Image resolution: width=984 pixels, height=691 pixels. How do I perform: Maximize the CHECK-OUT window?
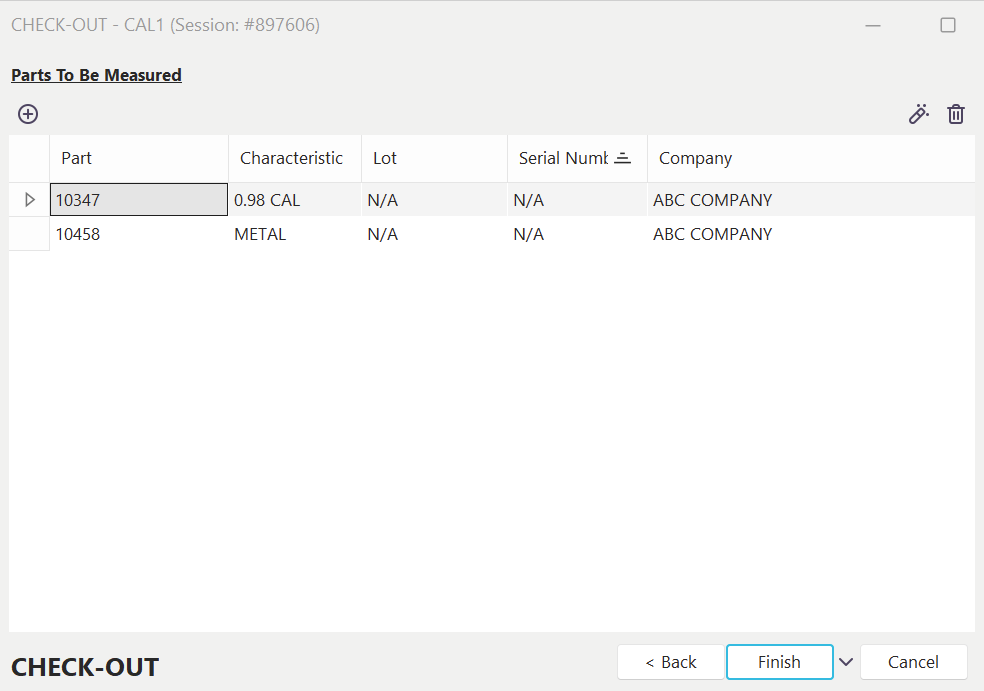coord(948,25)
